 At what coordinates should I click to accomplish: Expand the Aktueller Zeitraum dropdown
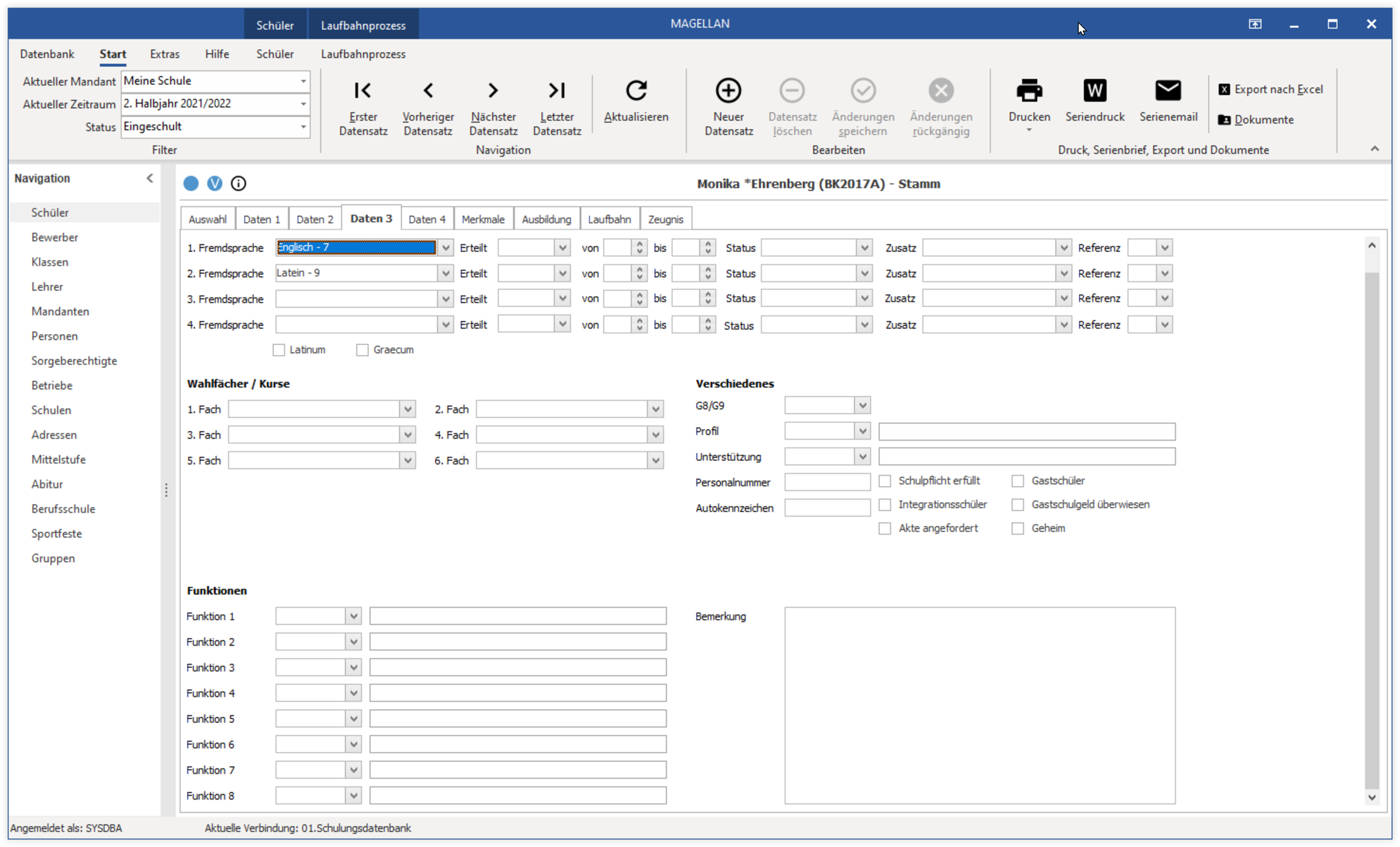point(303,104)
